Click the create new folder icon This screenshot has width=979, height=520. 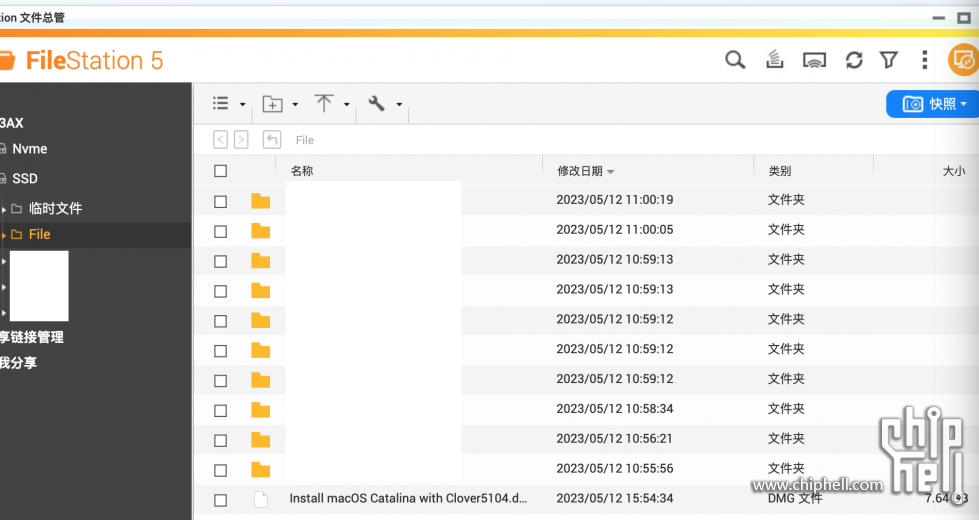[272, 104]
